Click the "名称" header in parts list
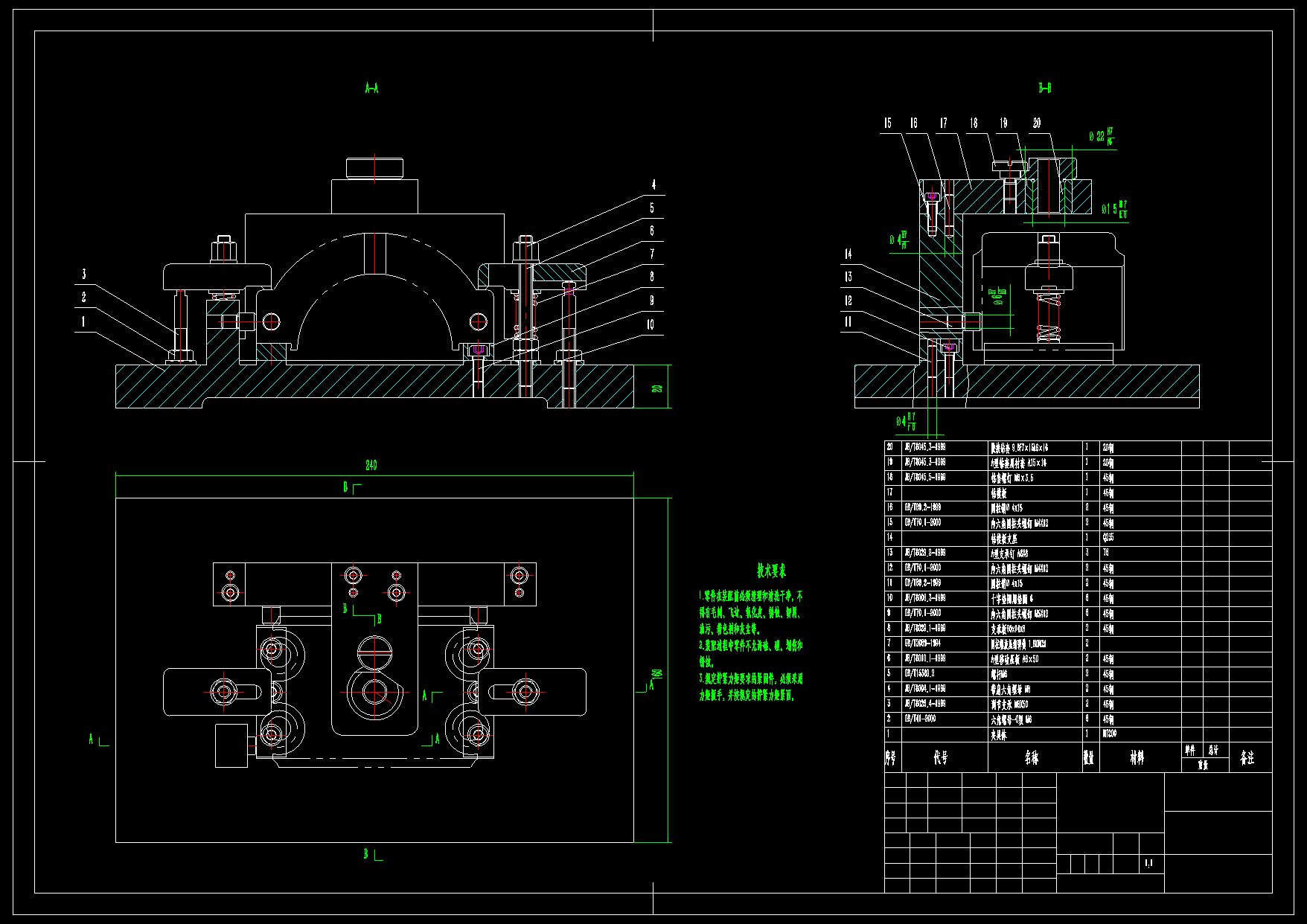The height and width of the screenshot is (924, 1307). click(1031, 757)
